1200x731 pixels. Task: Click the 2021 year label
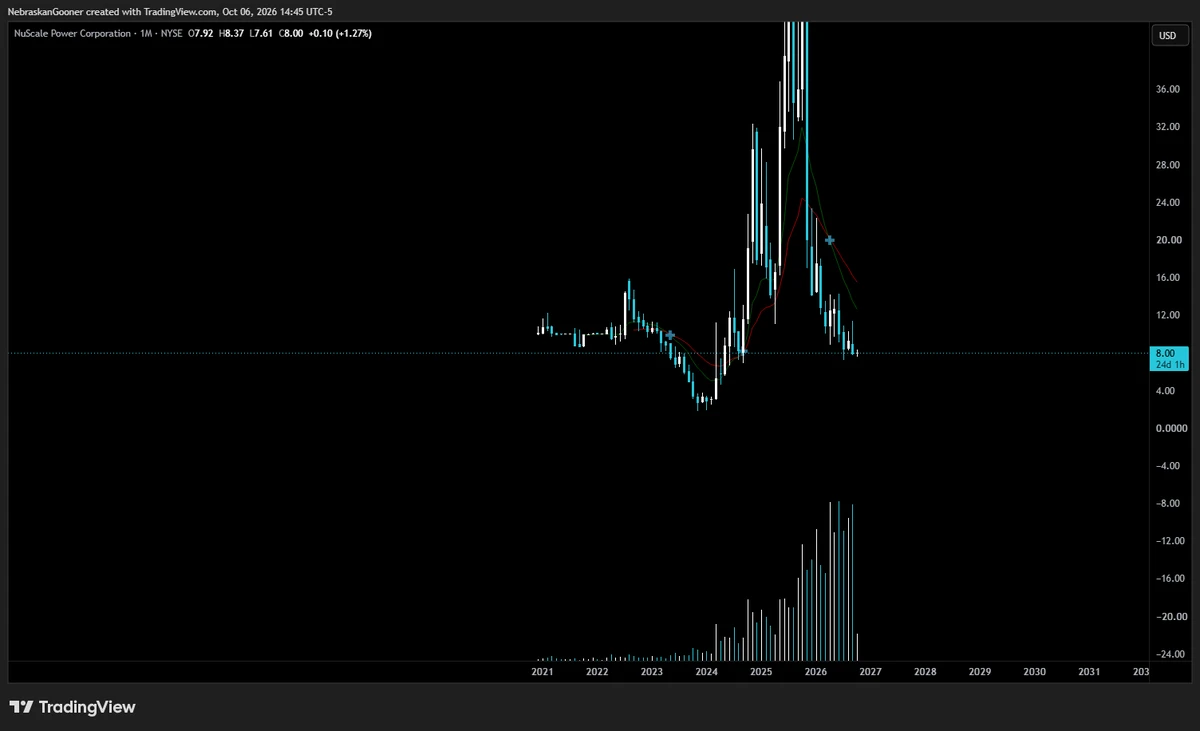tap(542, 672)
